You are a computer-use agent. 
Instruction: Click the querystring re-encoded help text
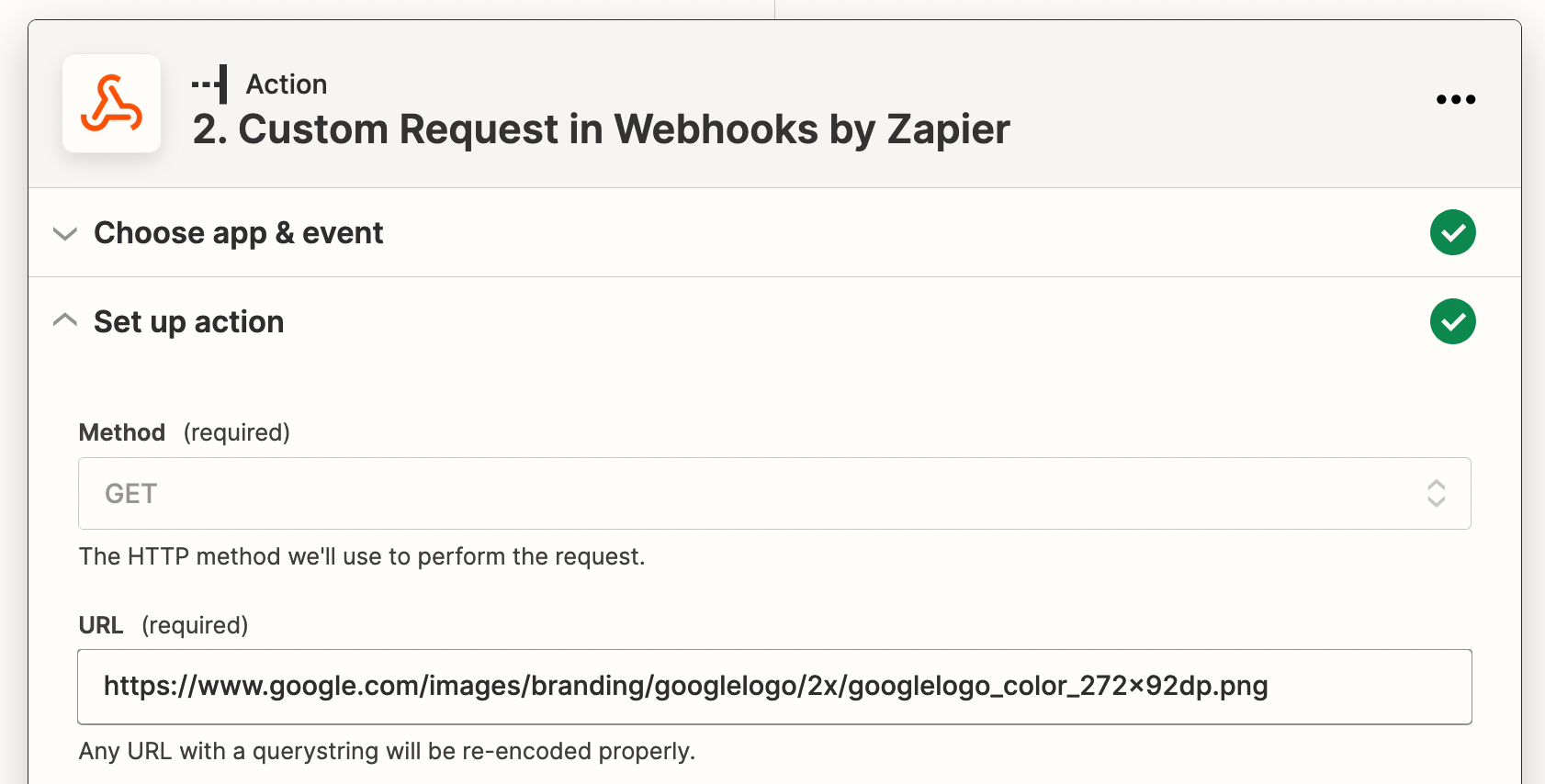coord(387,751)
